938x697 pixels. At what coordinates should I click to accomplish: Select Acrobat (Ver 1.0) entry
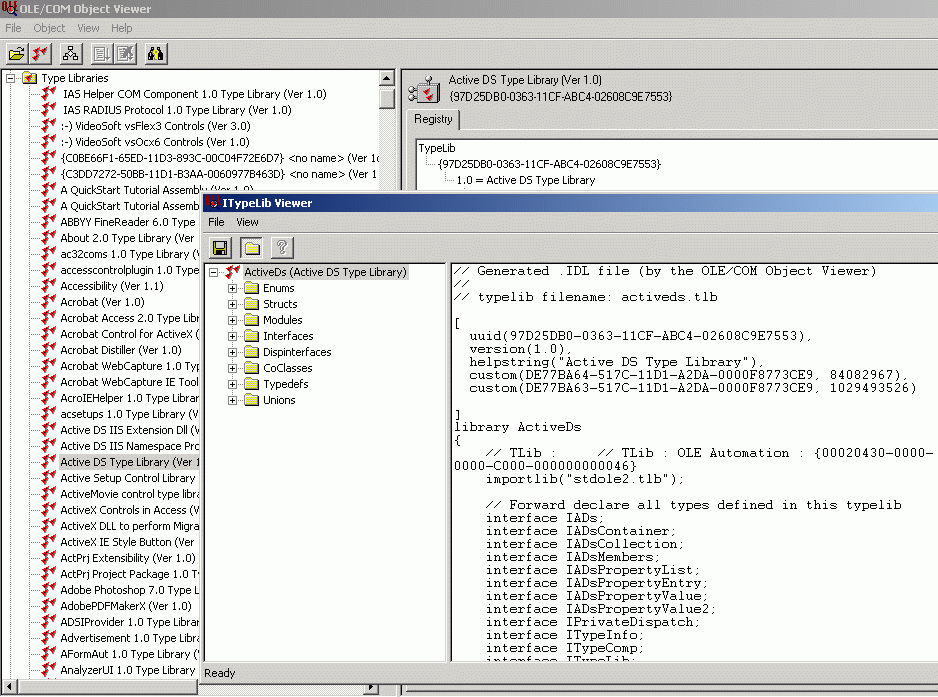(102, 302)
